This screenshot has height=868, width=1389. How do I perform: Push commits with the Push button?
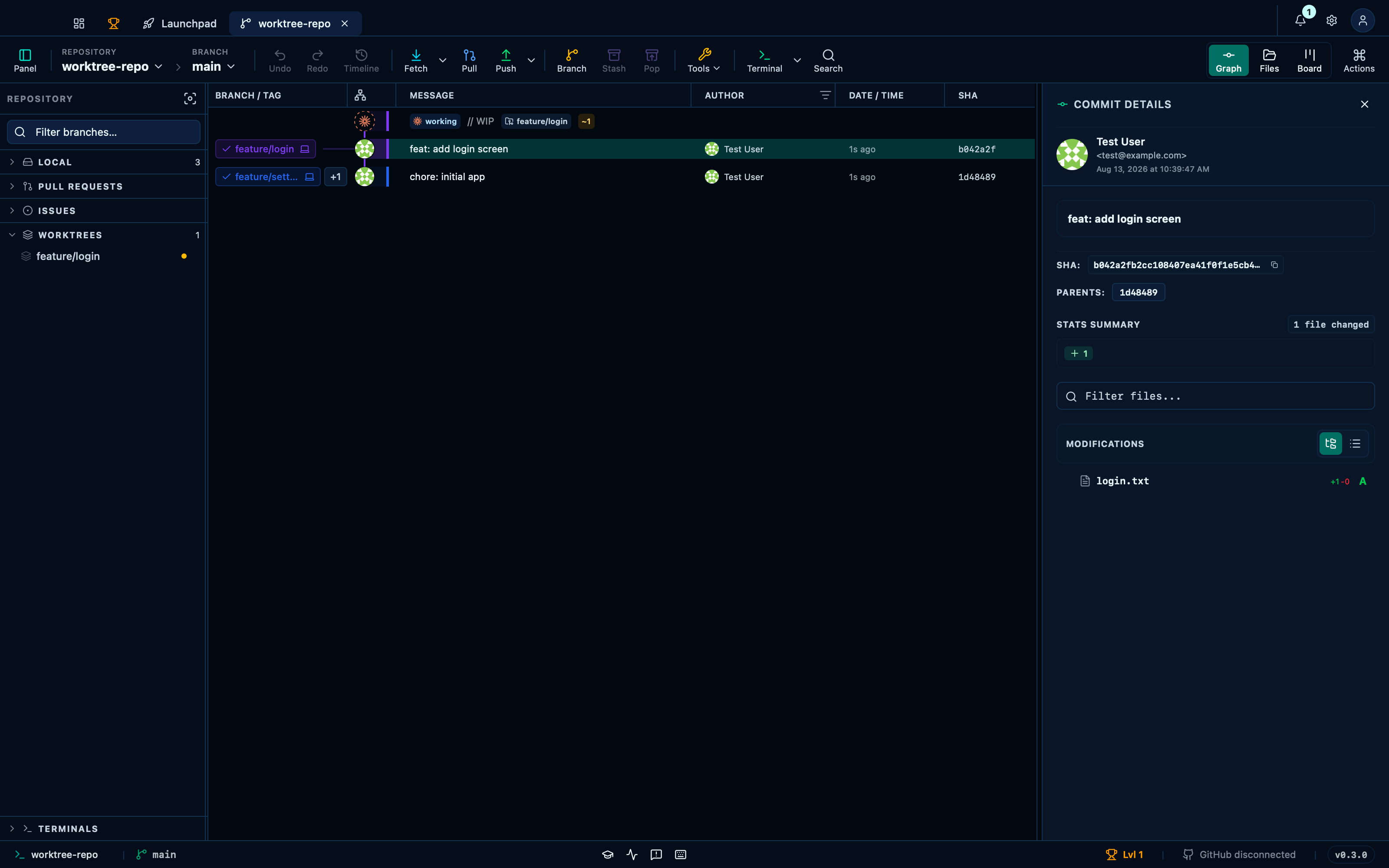pyautogui.click(x=506, y=60)
